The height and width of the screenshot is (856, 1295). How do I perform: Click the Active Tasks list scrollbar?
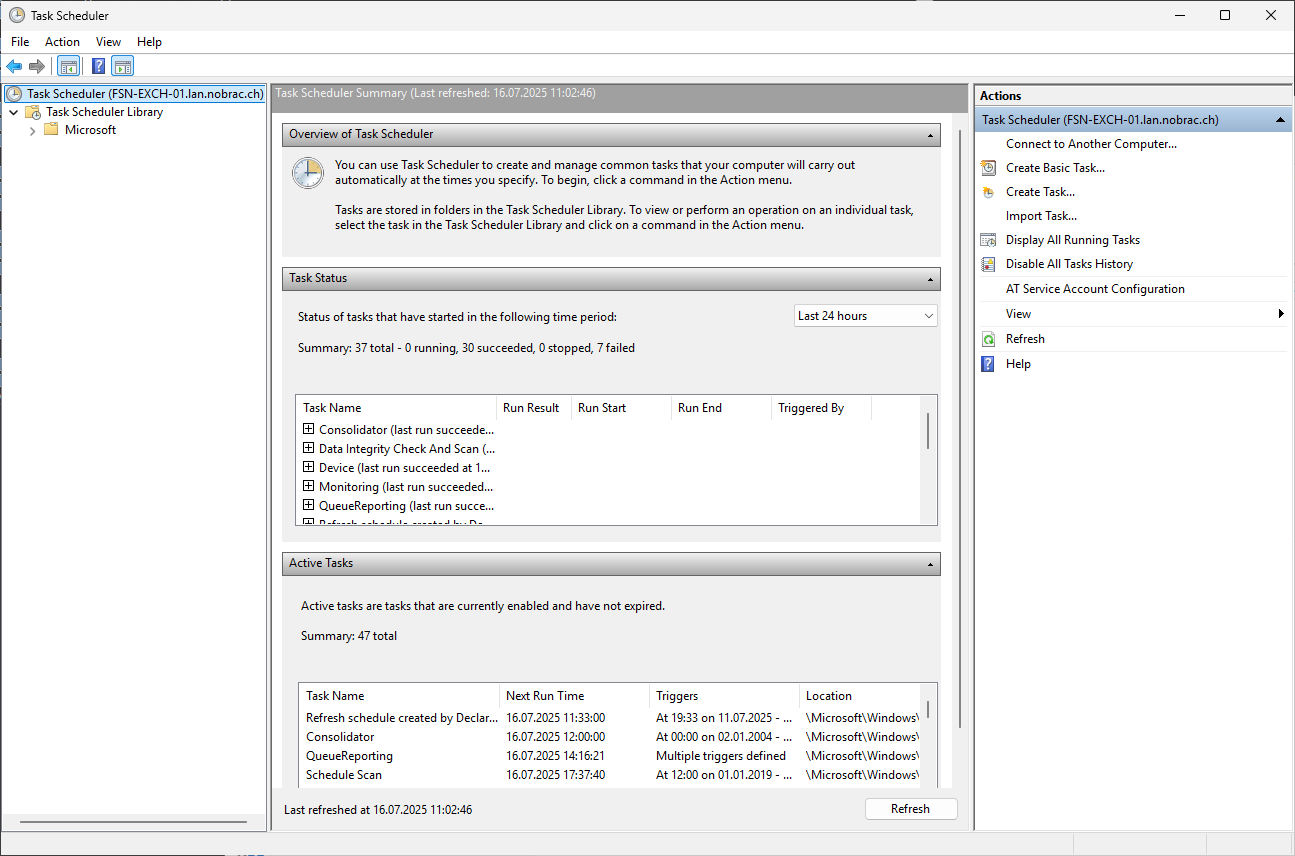[928, 709]
